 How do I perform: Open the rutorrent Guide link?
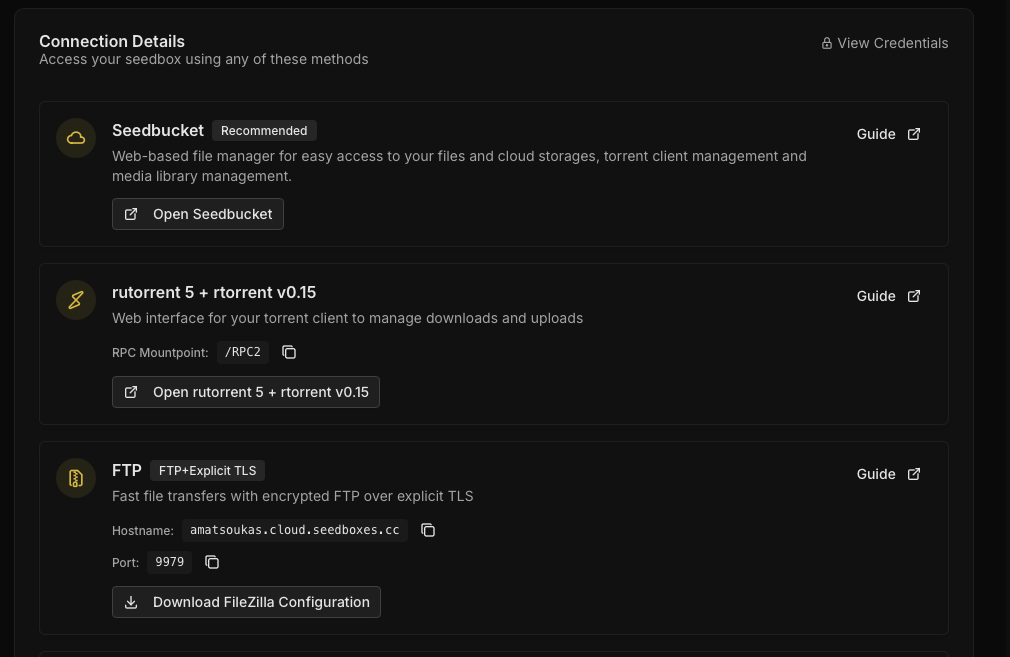tap(876, 296)
